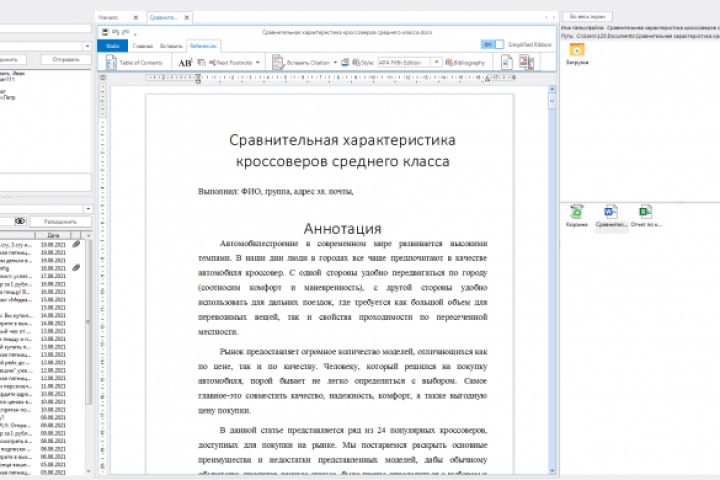Open the Вставить Citation dropdown arrow

pyautogui.click(x=335, y=62)
